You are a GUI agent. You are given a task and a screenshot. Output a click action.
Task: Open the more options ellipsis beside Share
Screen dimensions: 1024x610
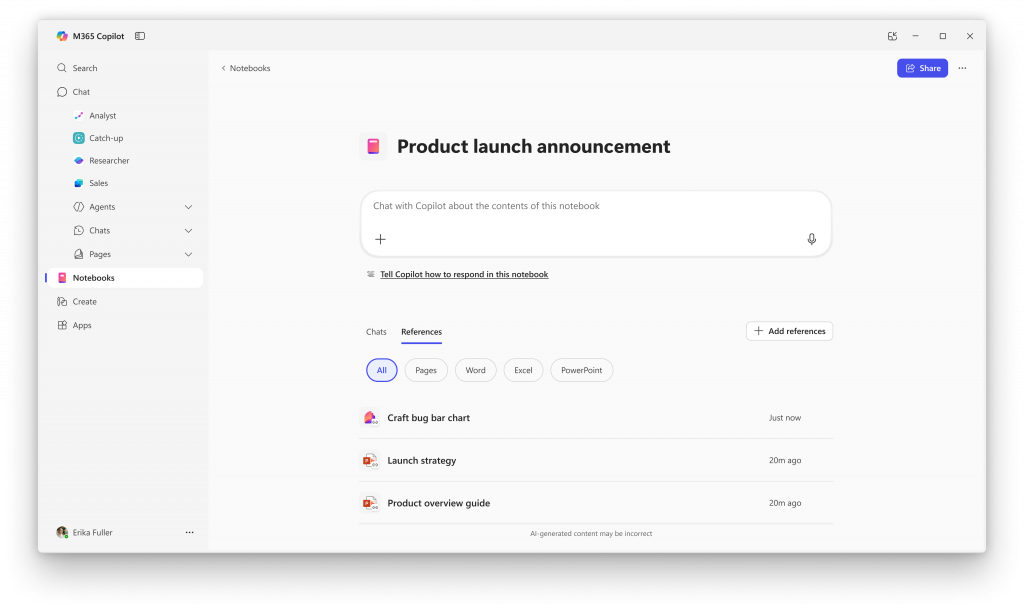[x=962, y=68]
